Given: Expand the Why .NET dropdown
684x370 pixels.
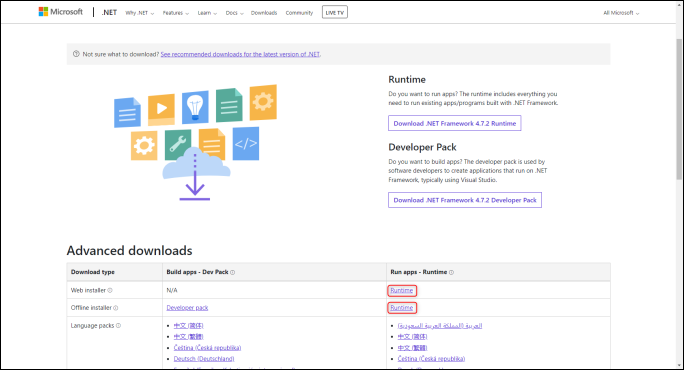Looking at the screenshot, I should coord(140,13).
